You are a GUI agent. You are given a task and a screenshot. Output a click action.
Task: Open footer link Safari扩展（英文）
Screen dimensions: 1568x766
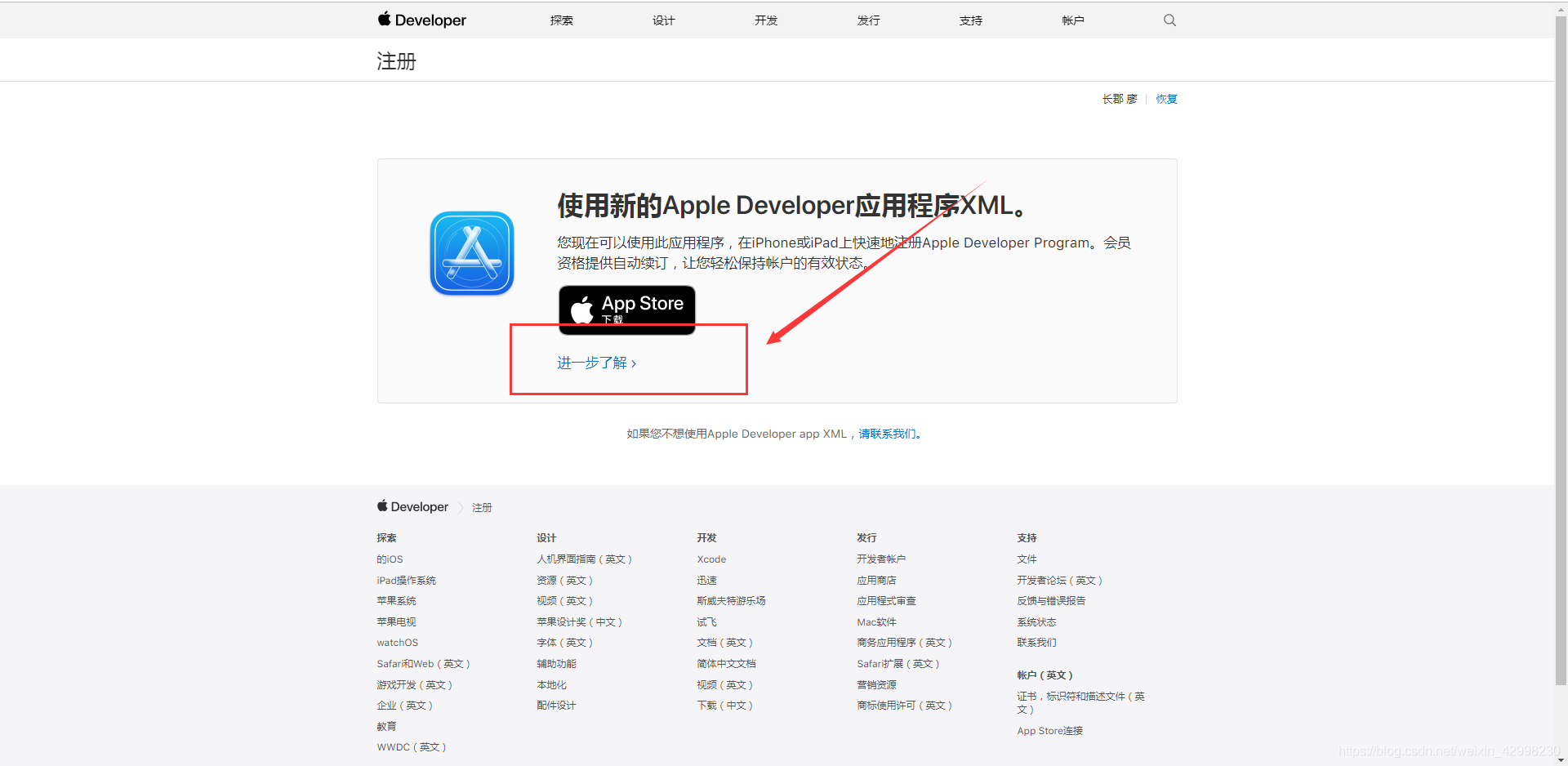pyautogui.click(x=898, y=664)
